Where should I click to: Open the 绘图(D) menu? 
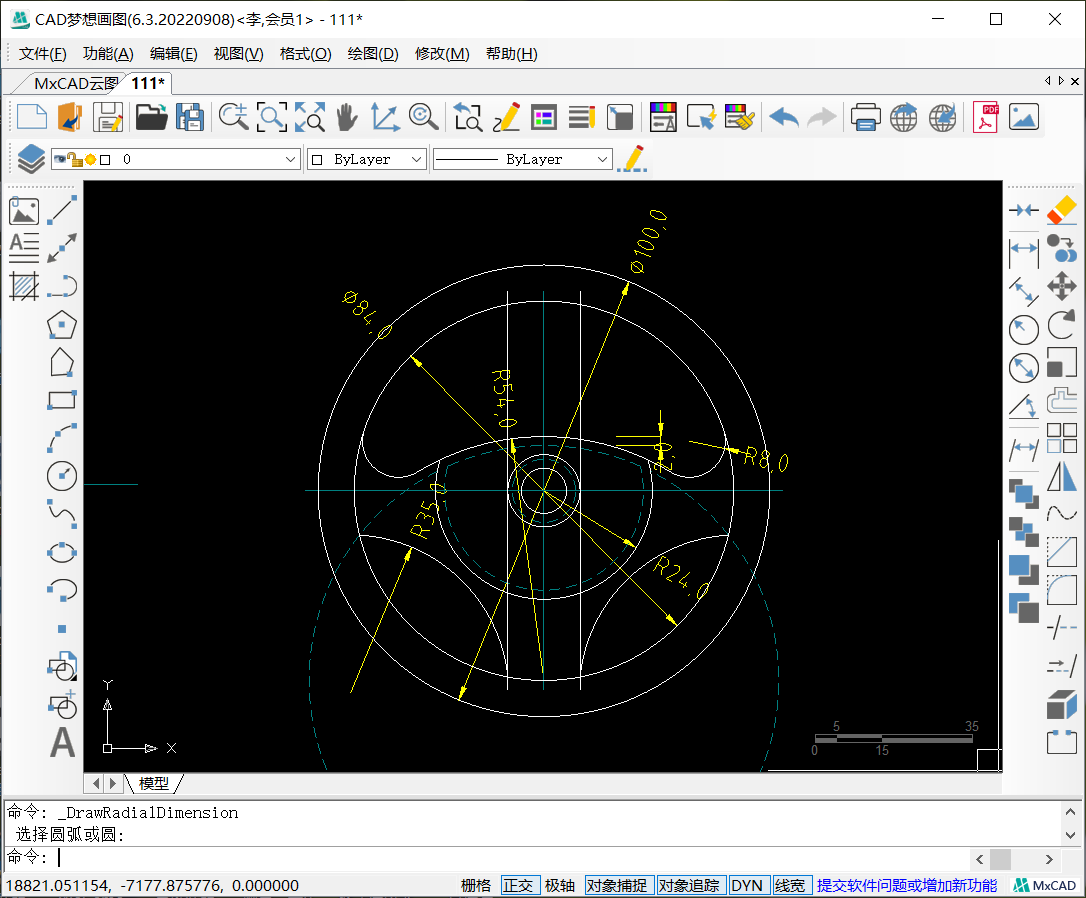[373, 54]
